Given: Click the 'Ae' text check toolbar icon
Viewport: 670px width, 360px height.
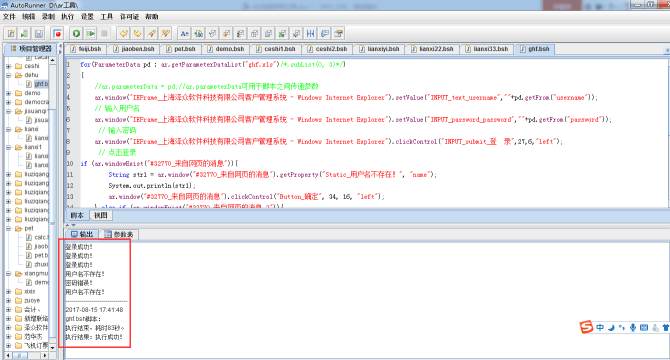Looking at the screenshot, I should [185, 33].
